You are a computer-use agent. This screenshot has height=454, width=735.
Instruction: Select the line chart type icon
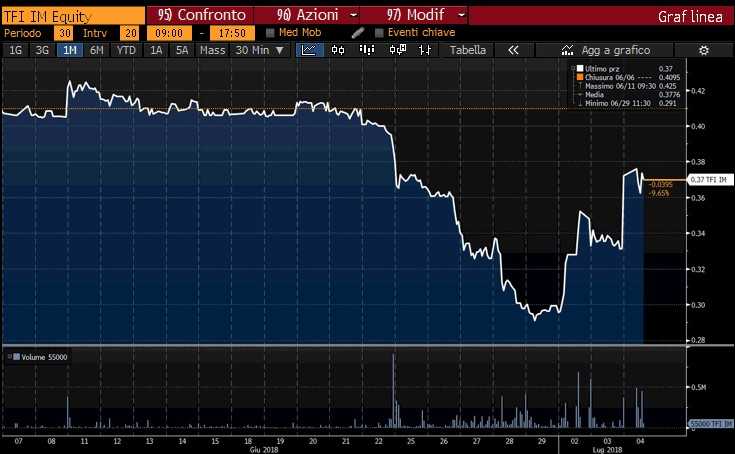click(x=309, y=50)
